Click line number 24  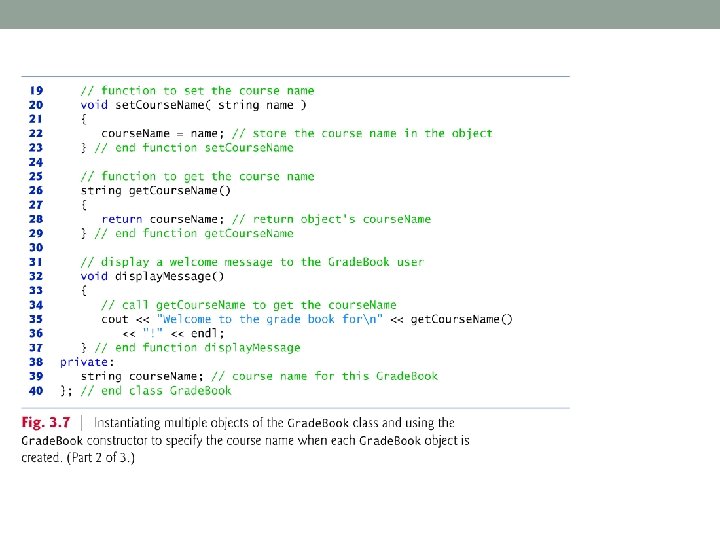pos(36,162)
